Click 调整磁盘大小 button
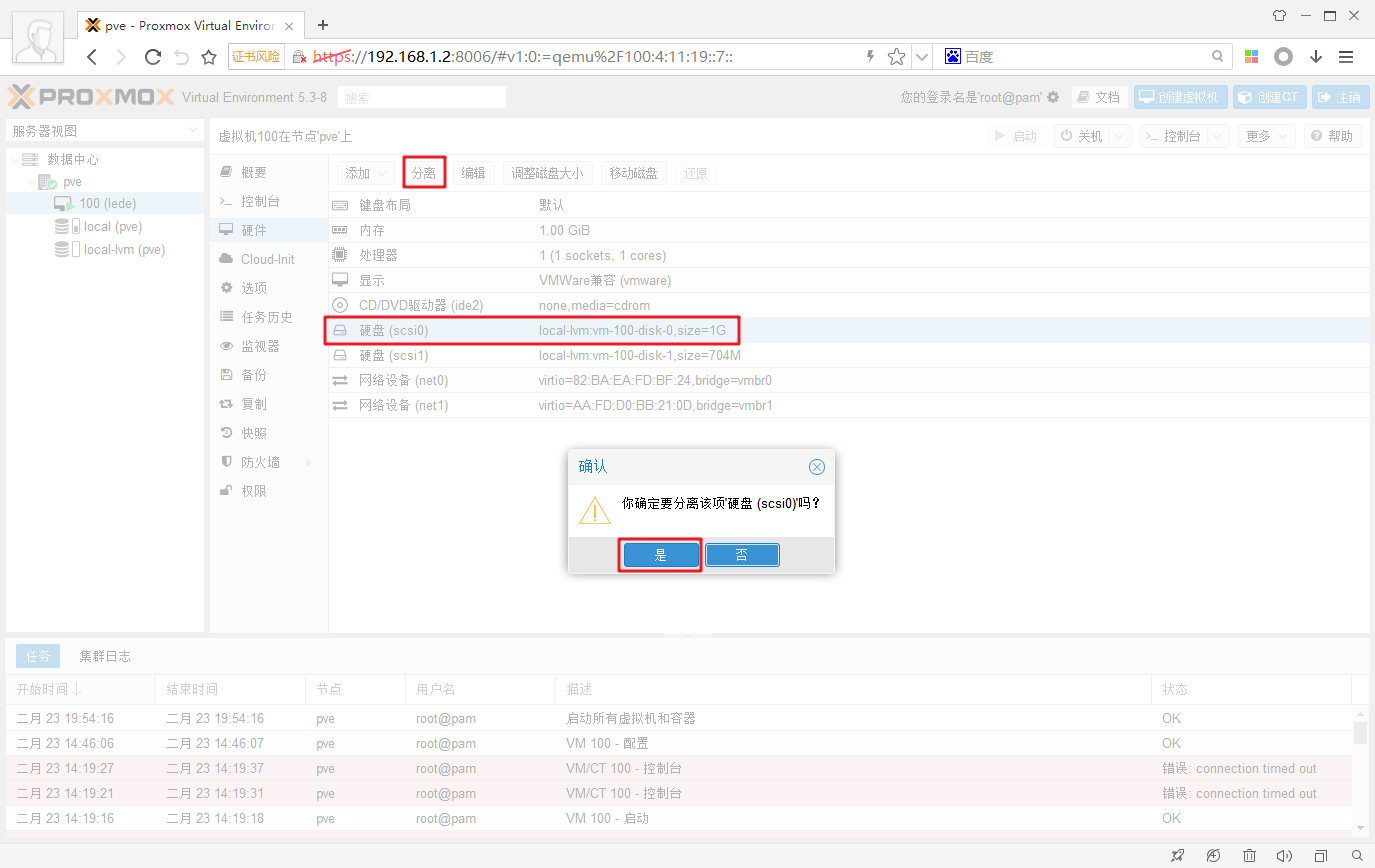Screen dimensions: 1375x868 (x=547, y=173)
